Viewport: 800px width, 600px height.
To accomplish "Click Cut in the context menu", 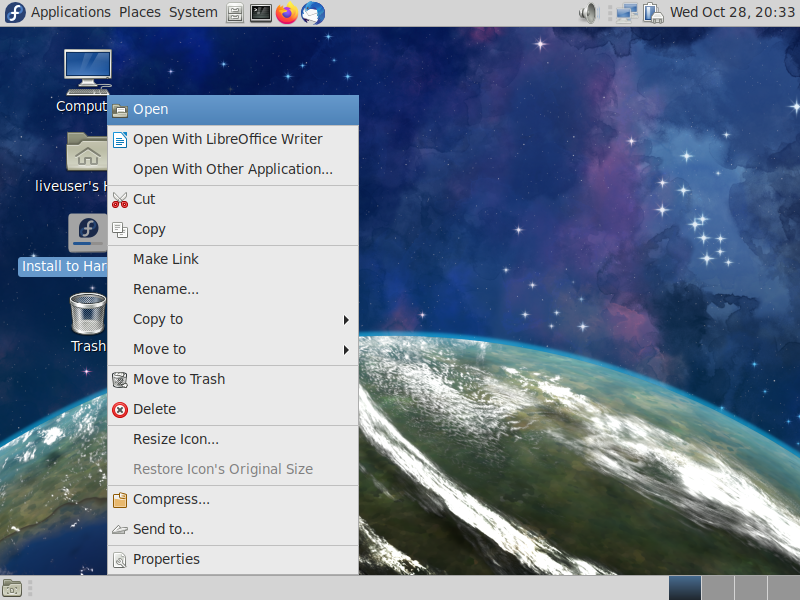I will click(x=233, y=199).
